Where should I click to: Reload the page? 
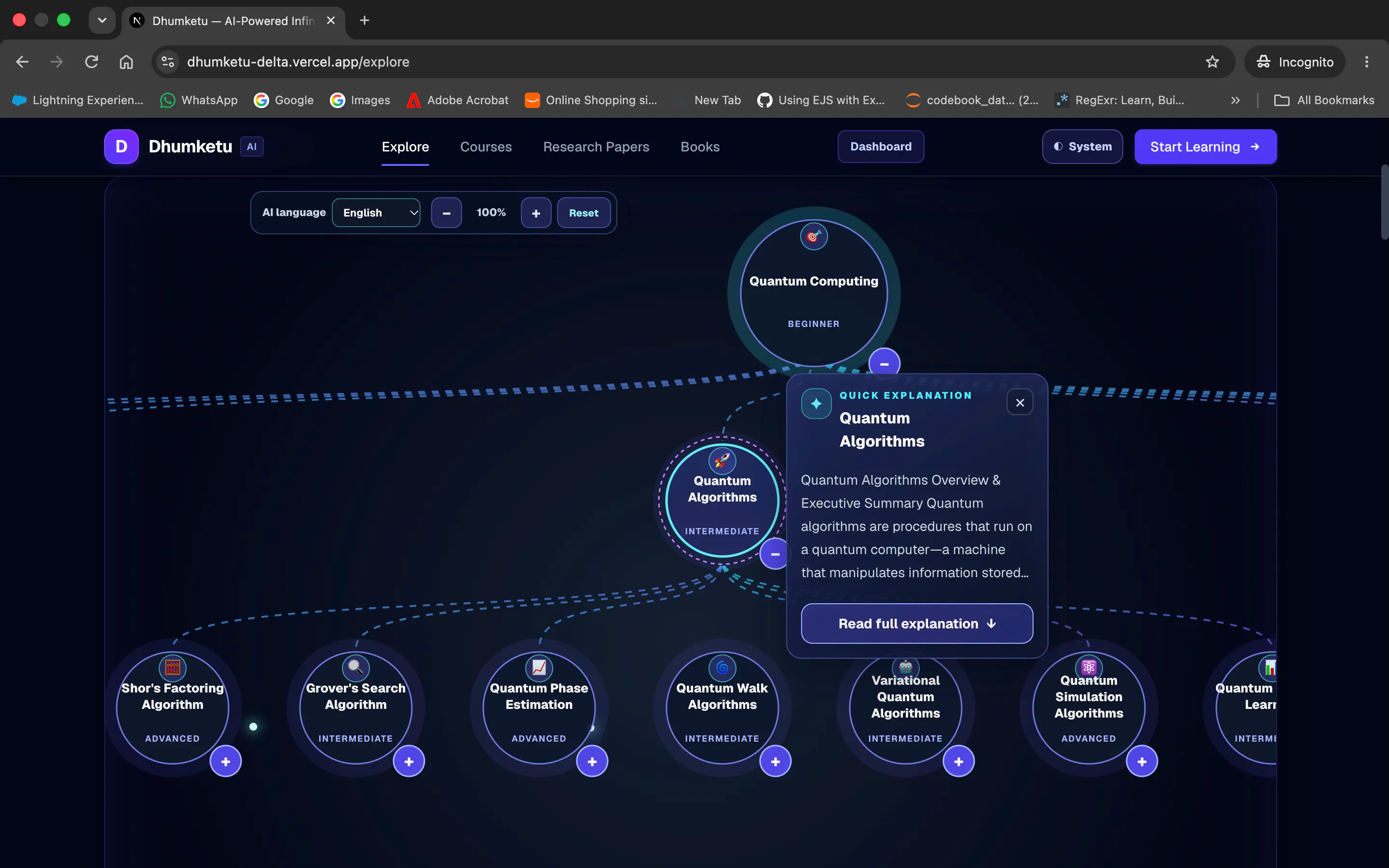tap(91, 62)
